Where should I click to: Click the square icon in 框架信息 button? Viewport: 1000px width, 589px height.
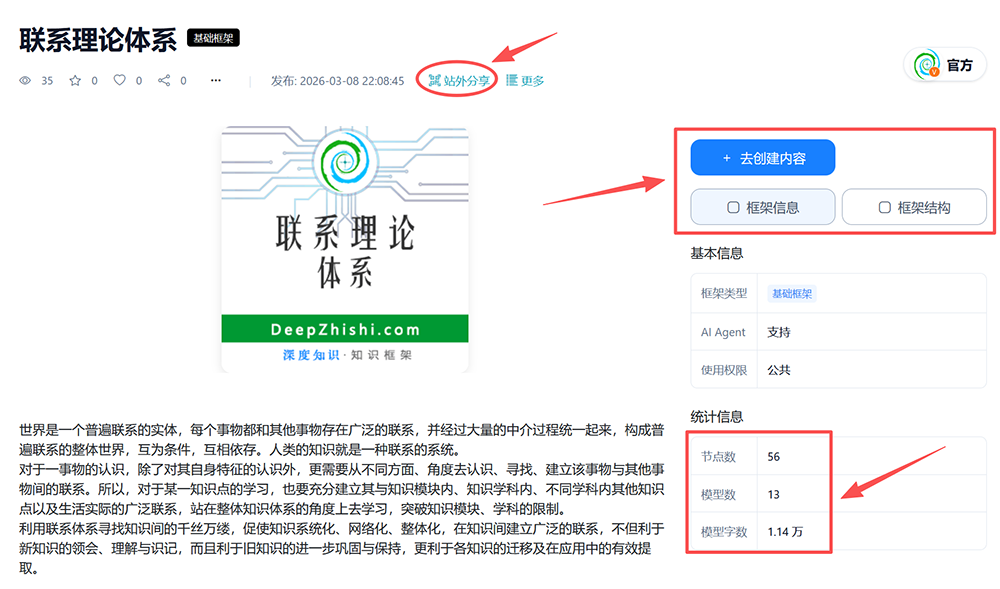point(733,207)
